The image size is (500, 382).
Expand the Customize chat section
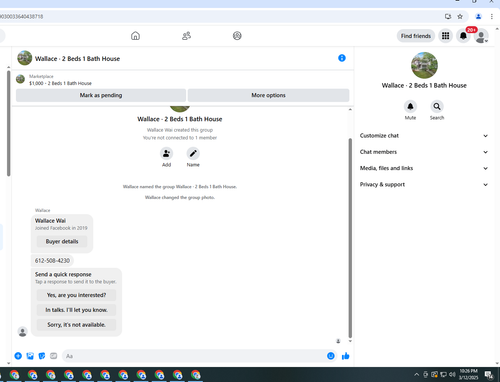click(424, 136)
